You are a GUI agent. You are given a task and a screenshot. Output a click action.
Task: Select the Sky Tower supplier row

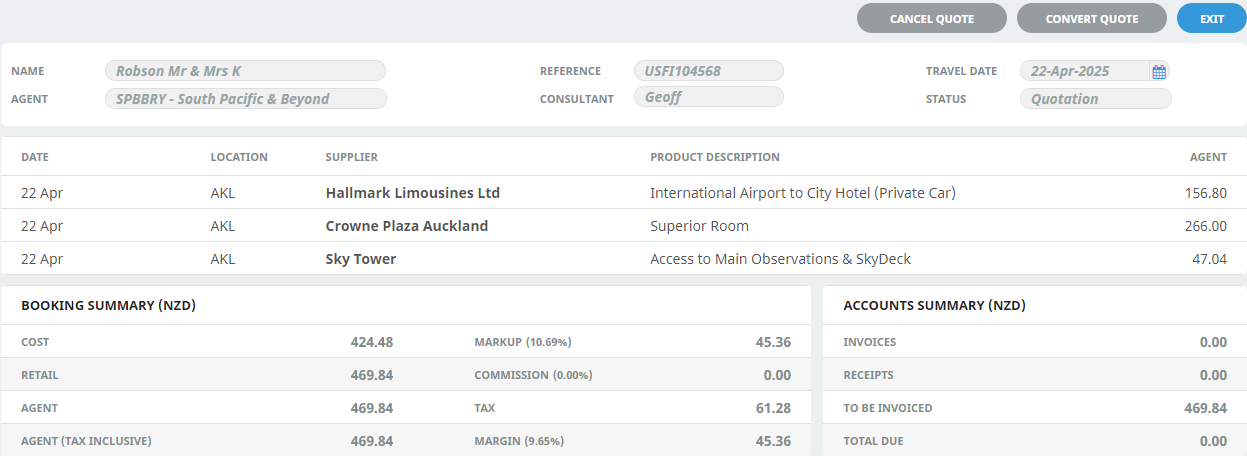click(x=360, y=259)
